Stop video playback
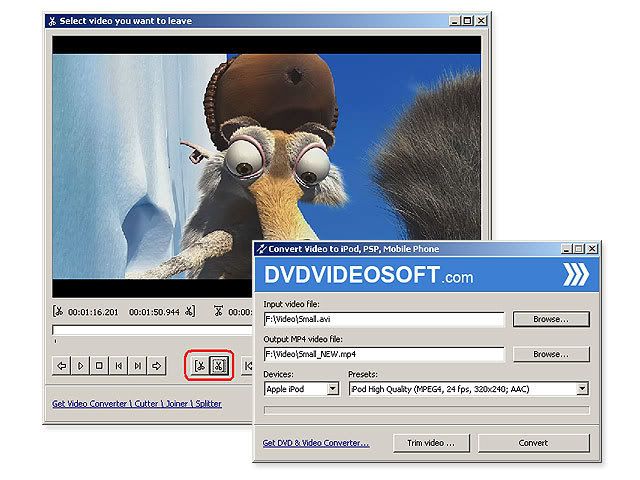This screenshot has width=640, height=480. pyautogui.click(x=100, y=366)
